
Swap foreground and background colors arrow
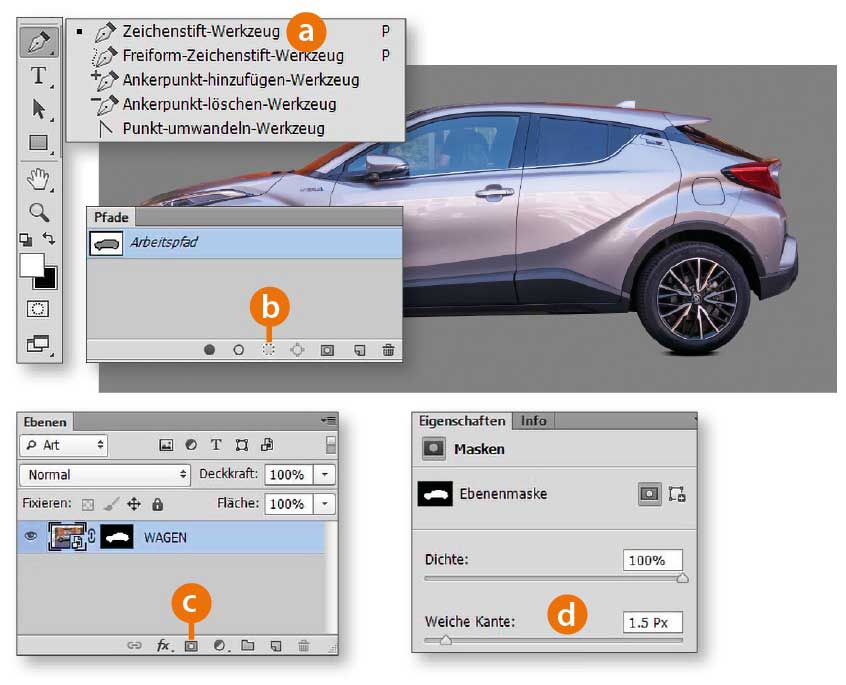coord(49,238)
